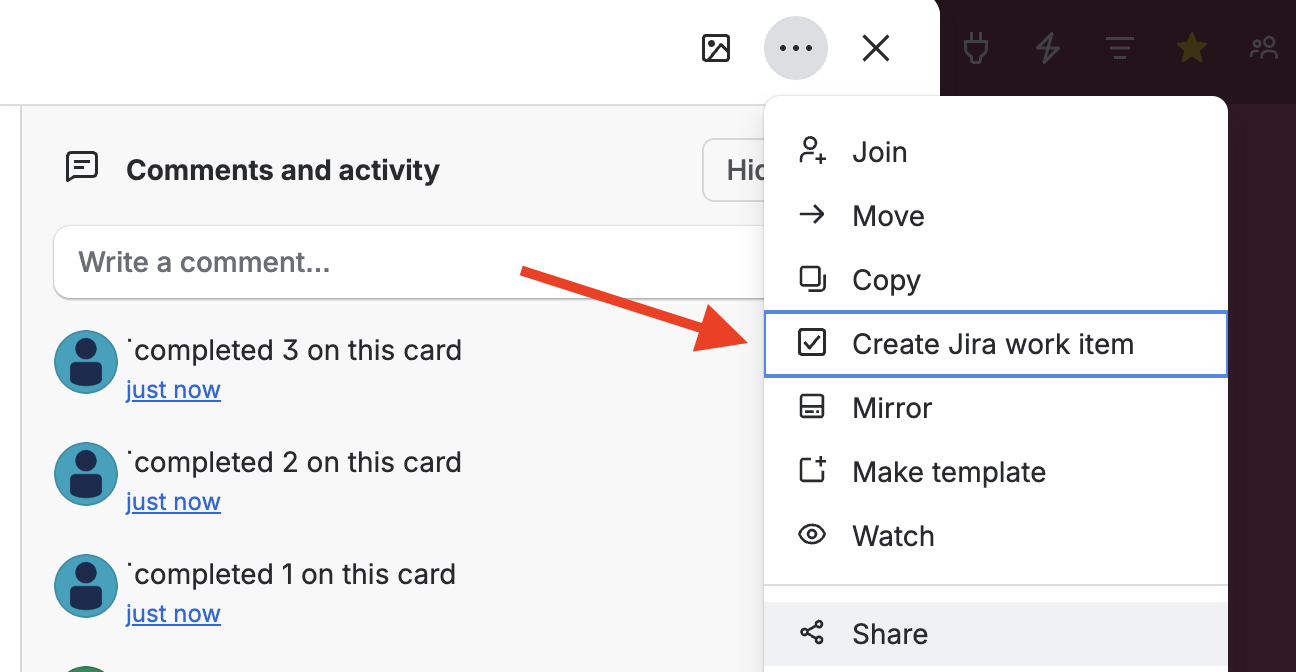This screenshot has width=1296, height=672.
Task: Click the Comments and activity speech icon
Action: [82, 167]
